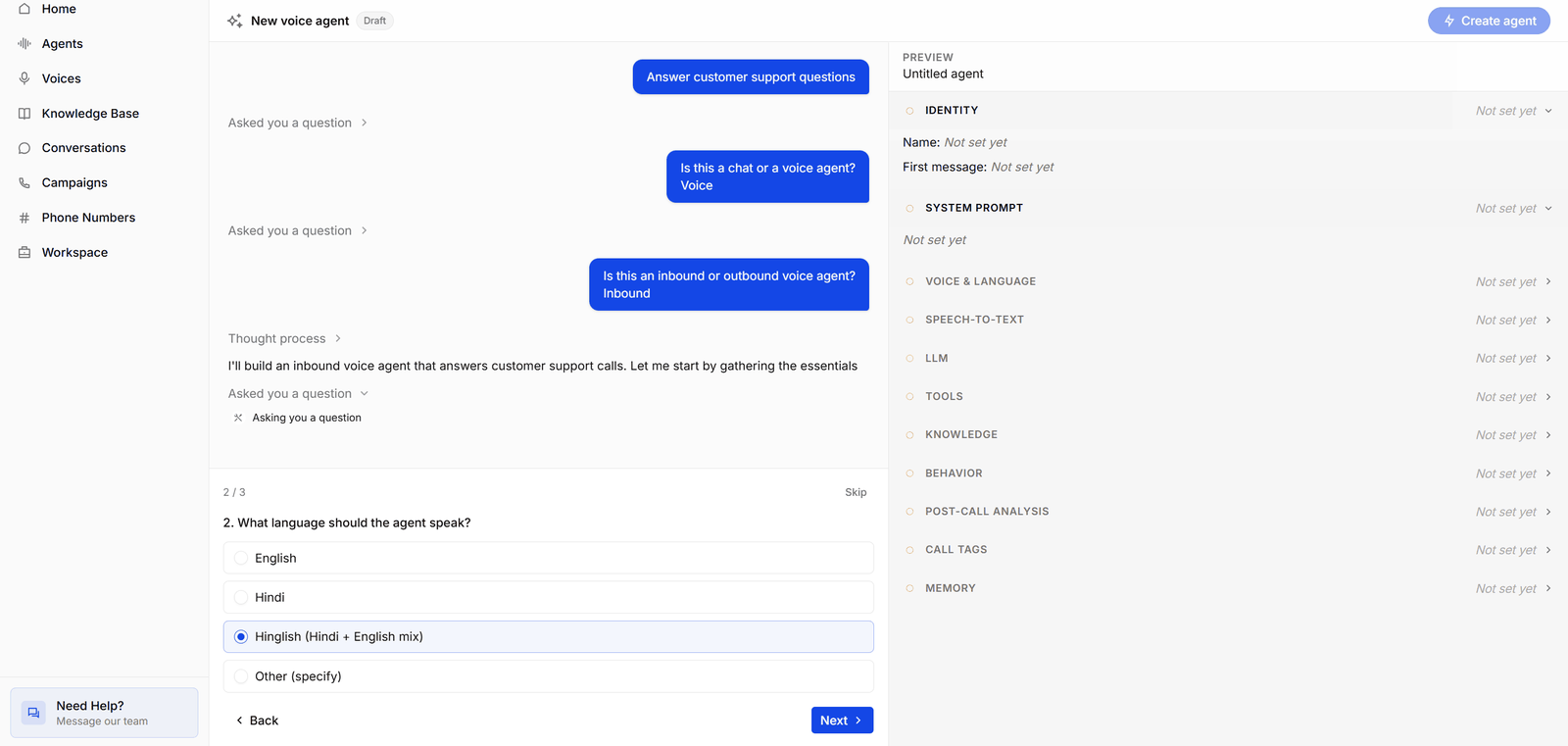Go to Campaigns section
Image resolution: width=1568 pixels, height=746 pixels.
click(x=74, y=182)
